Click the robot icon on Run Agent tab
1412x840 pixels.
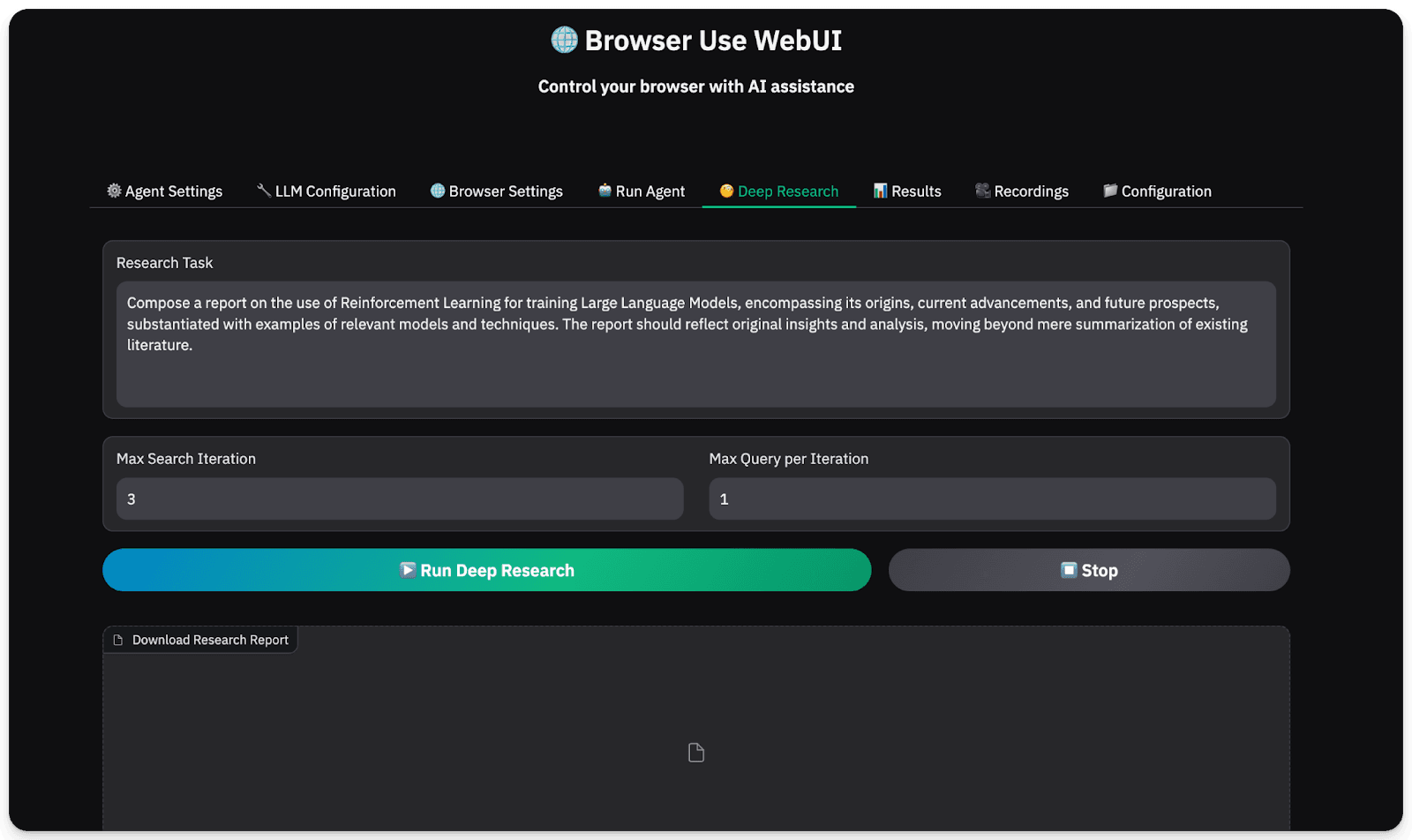point(605,191)
